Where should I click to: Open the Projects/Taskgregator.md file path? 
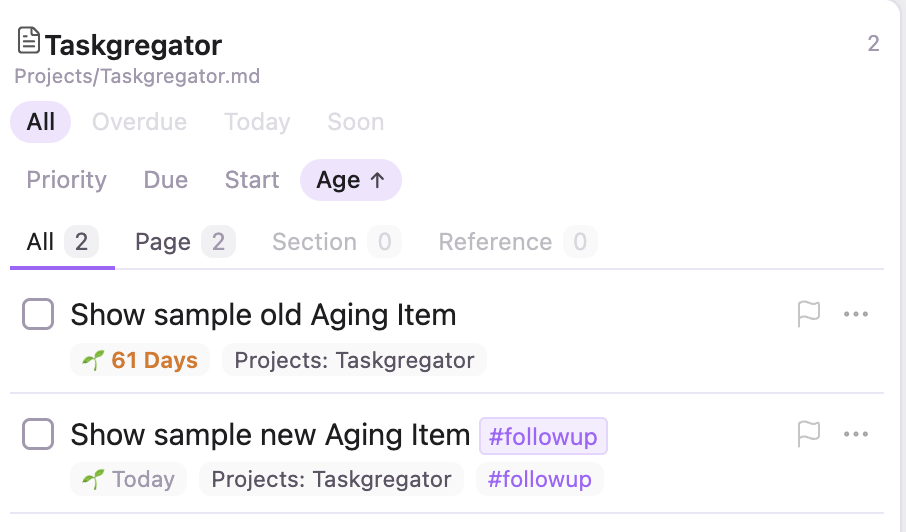(x=137, y=76)
